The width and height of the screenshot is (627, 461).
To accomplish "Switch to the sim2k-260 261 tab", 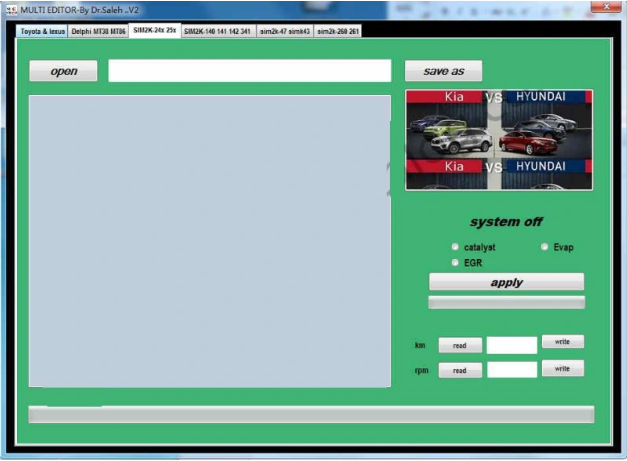I will coord(338,31).
